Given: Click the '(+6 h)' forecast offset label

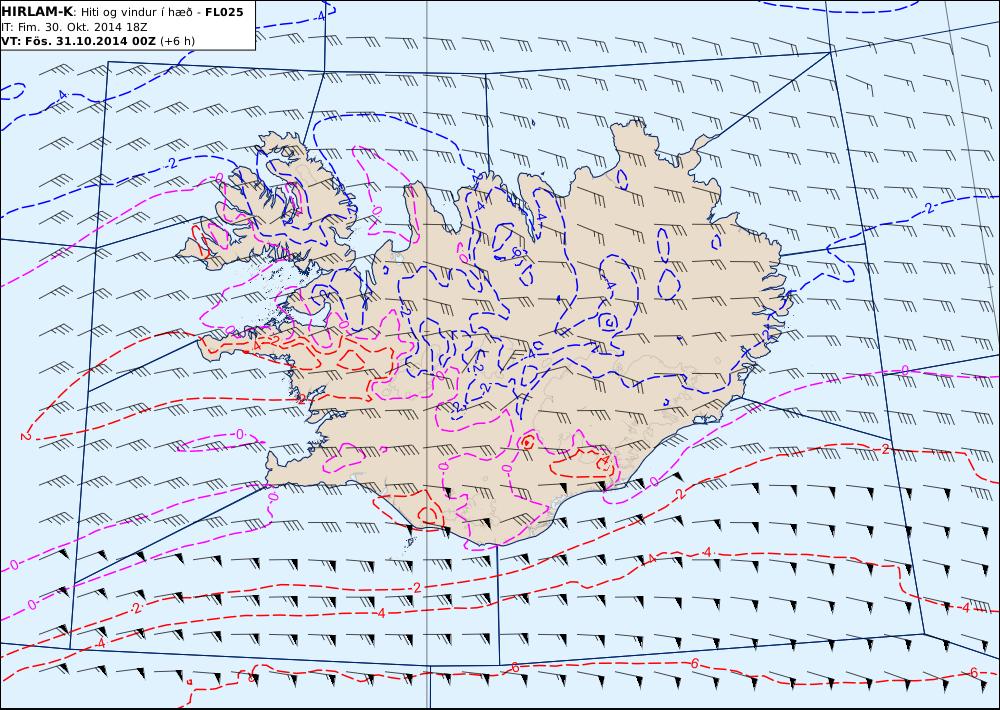Looking at the screenshot, I should [177, 41].
